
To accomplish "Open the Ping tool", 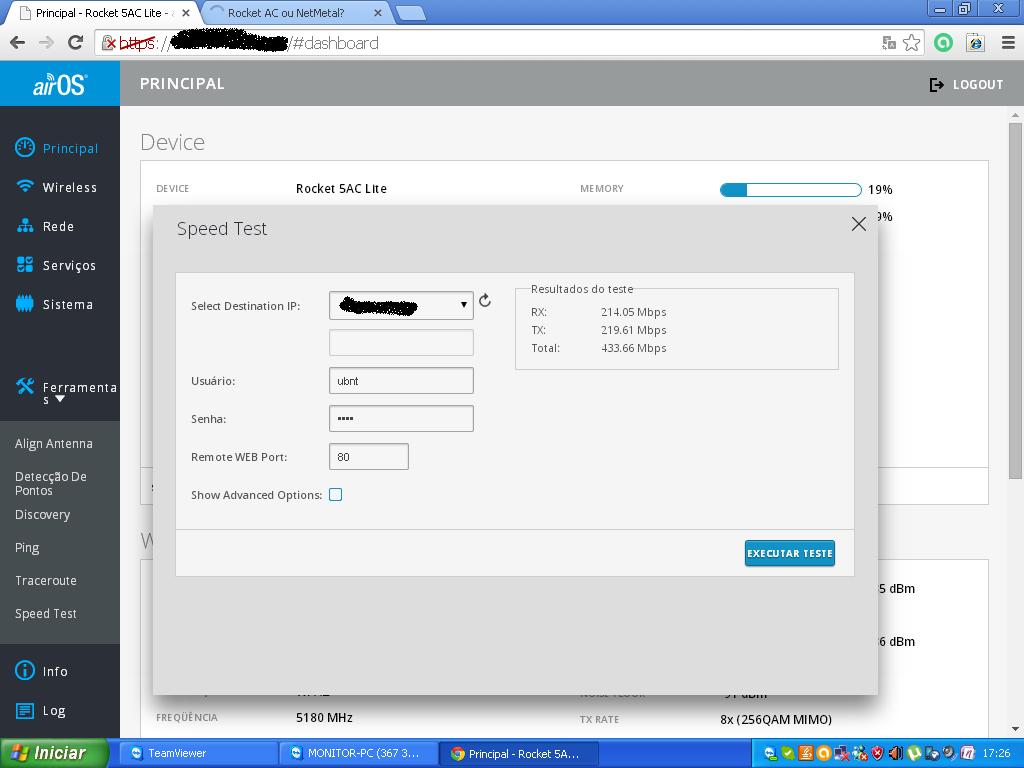I will point(27,547).
